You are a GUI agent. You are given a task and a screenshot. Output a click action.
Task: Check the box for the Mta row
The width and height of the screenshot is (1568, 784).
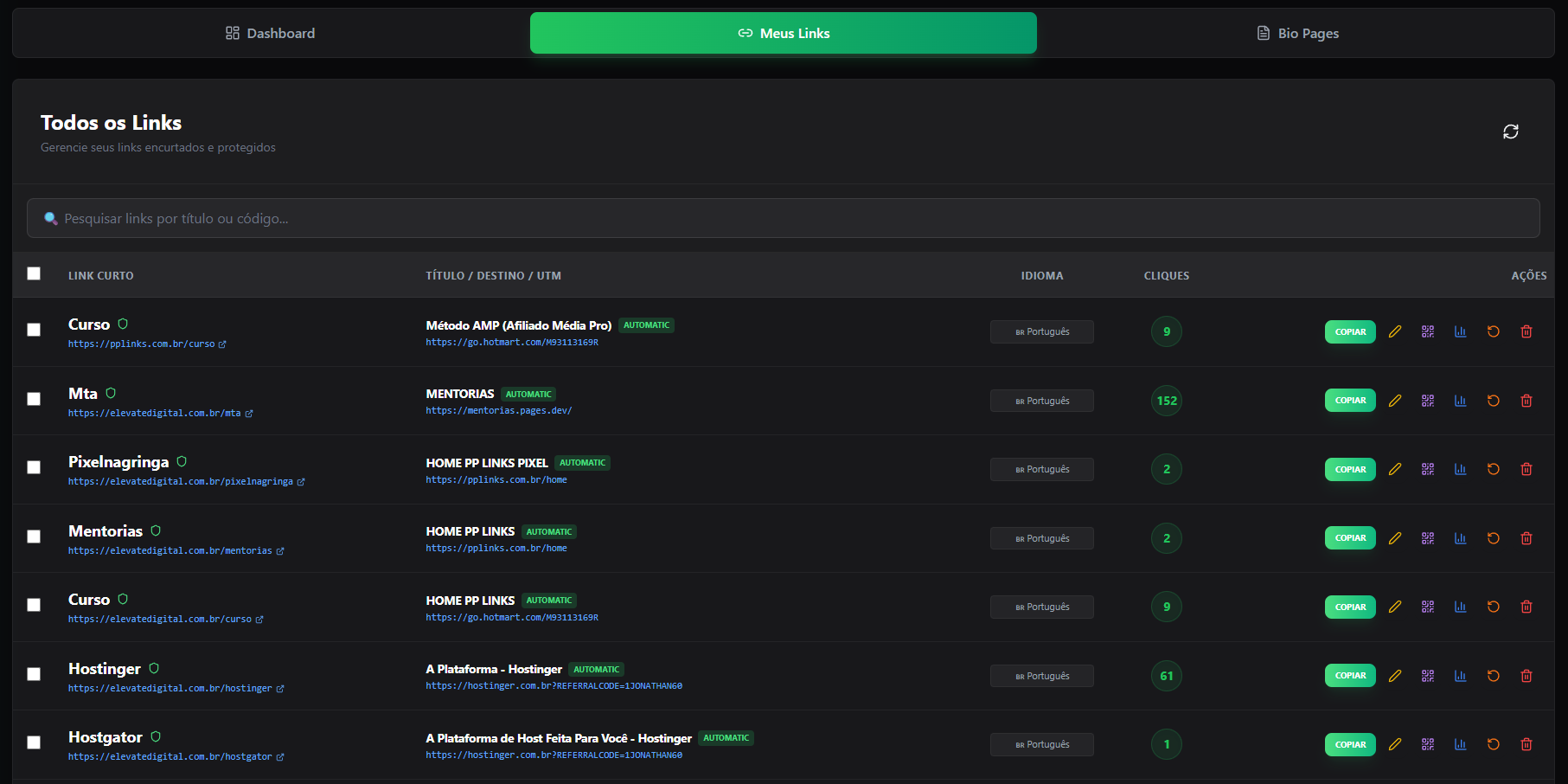point(34,399)
